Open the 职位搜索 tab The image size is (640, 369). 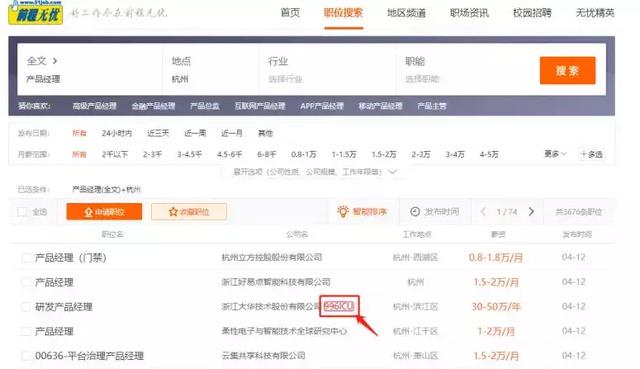tap(343, 13)
